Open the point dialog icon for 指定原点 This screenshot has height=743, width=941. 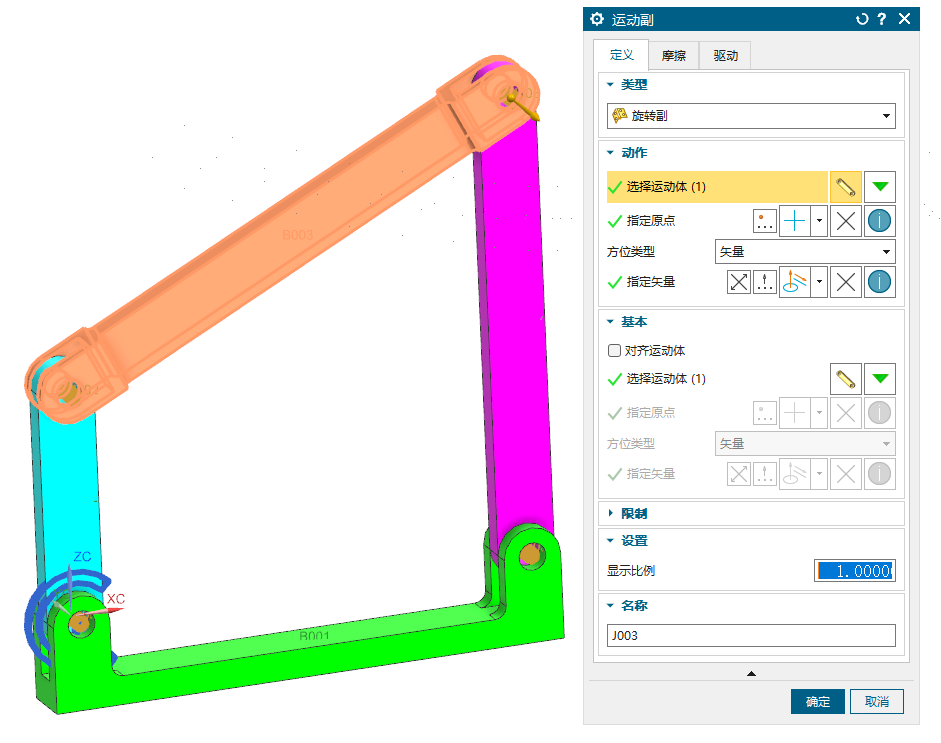click(765, 222)
